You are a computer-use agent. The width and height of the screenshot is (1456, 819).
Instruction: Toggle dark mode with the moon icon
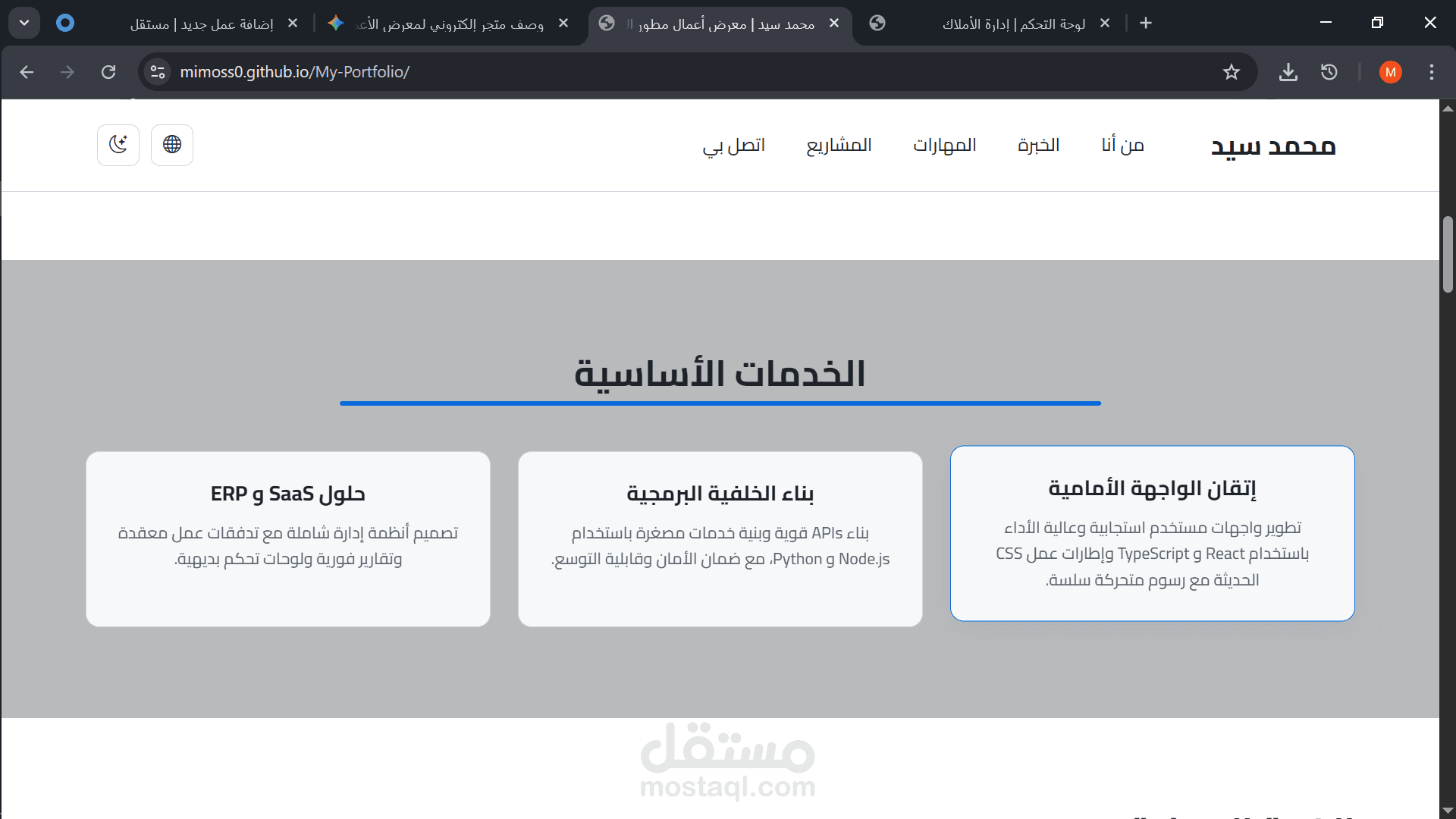click(118, 144)
